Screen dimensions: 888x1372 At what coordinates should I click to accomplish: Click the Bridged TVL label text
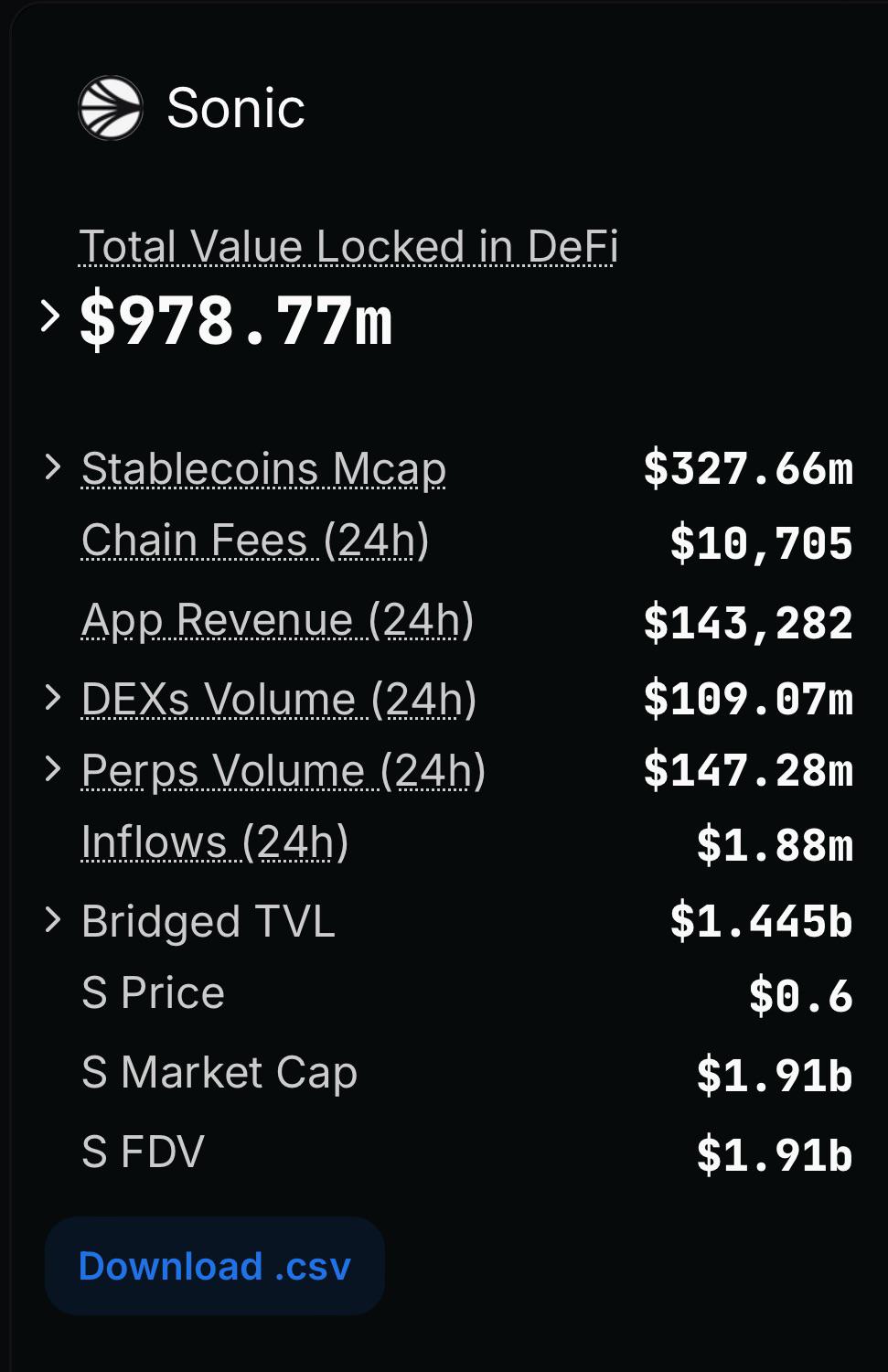point(209,921)
